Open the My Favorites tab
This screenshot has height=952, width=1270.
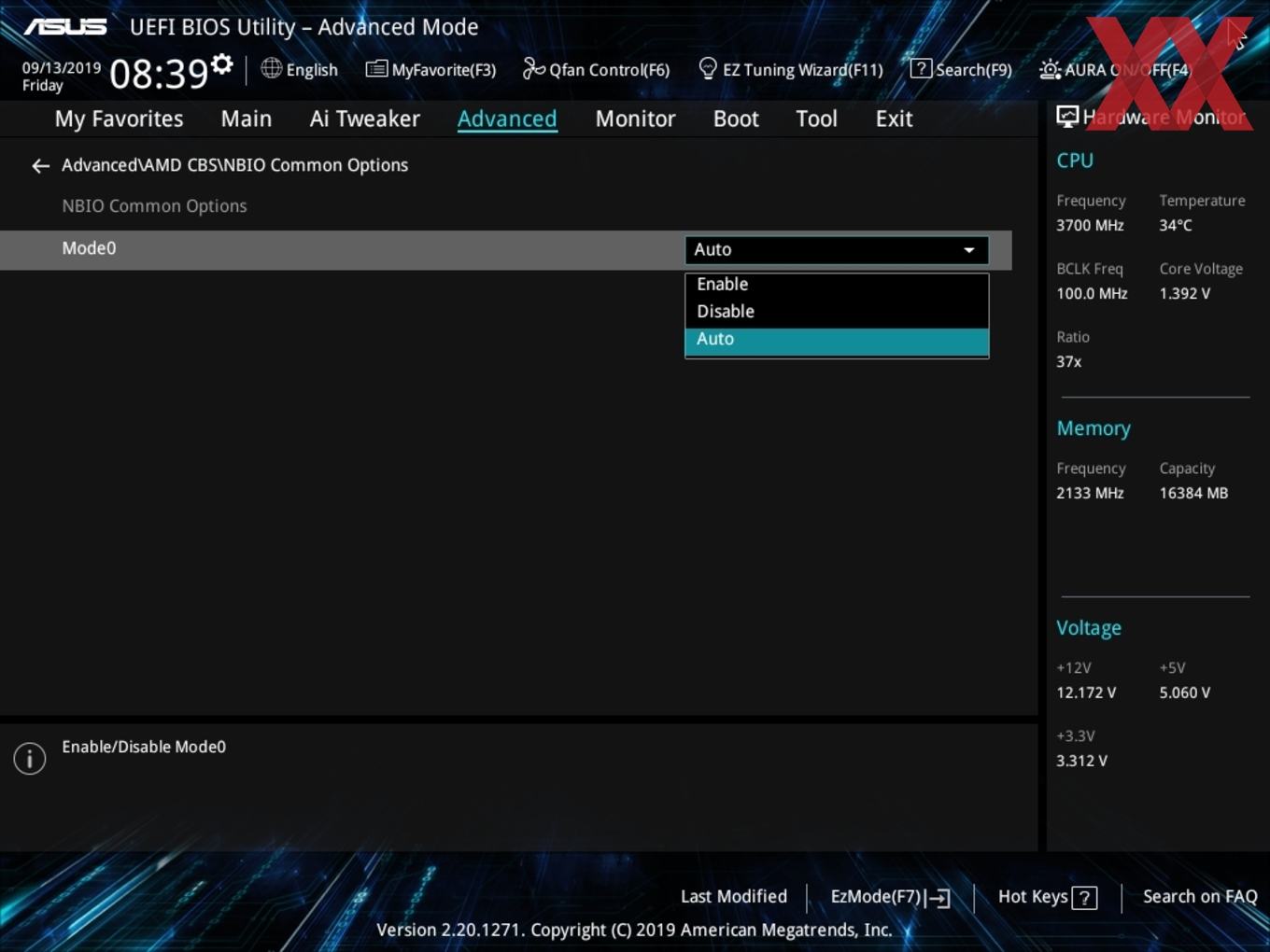[119, 119]
